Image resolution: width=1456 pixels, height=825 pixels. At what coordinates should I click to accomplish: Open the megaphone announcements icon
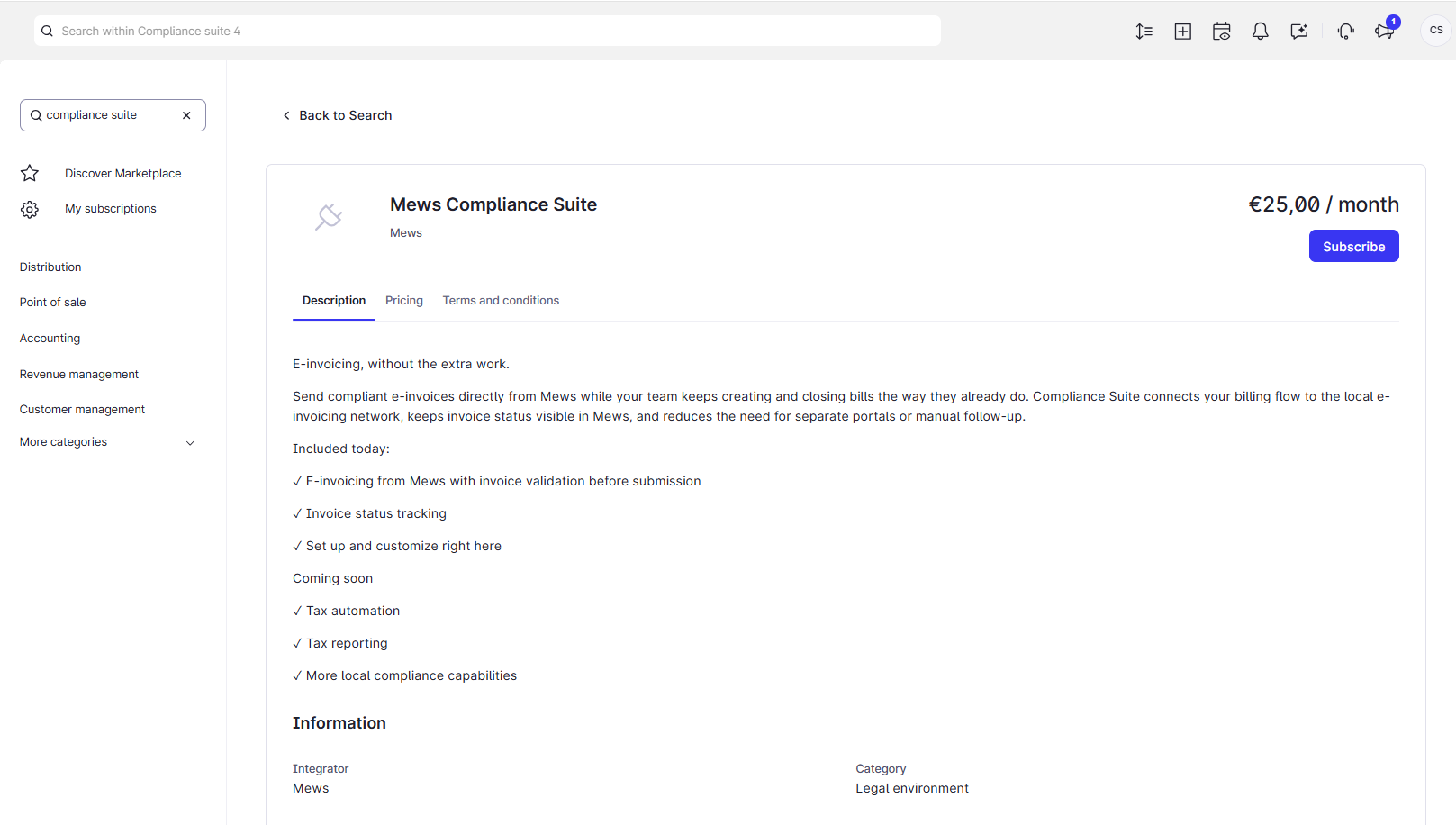[x=1385, y=32]
